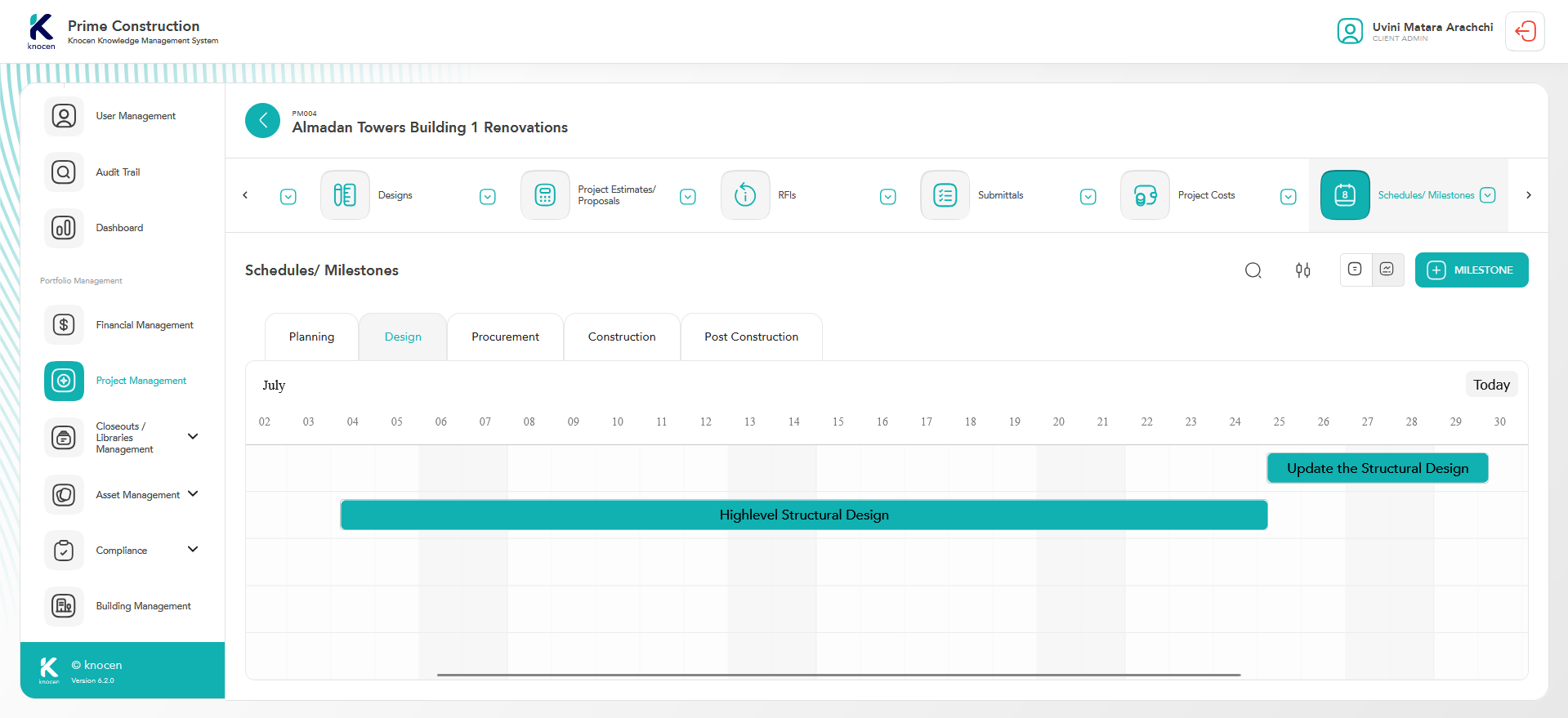The height and width of the screenshot is (718, 1568).
Task: Open the filter sliders icon
Action: [1302, 270]
